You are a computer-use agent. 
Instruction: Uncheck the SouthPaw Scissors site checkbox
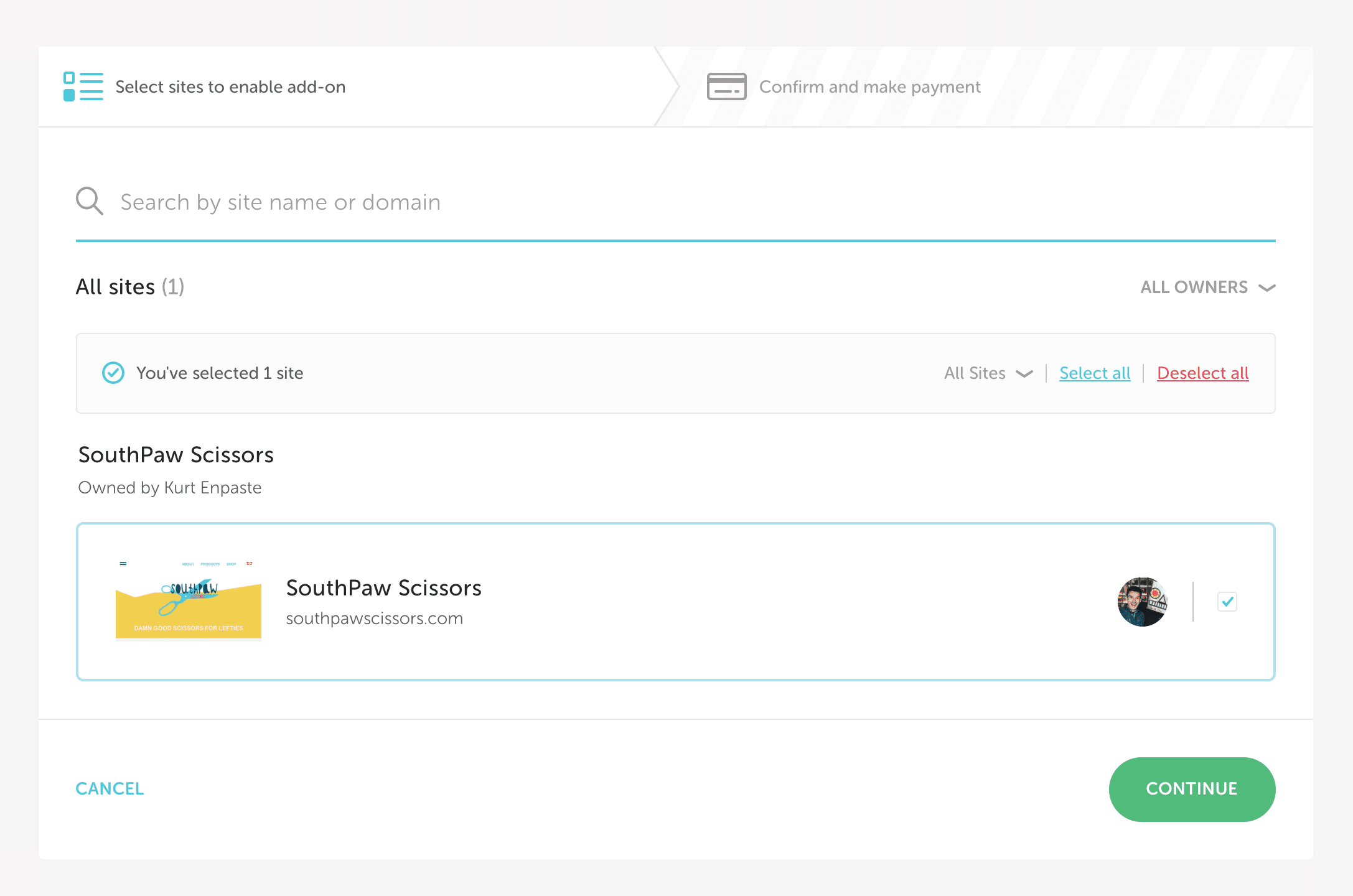pyautogui.click(x=1227, y=602)
